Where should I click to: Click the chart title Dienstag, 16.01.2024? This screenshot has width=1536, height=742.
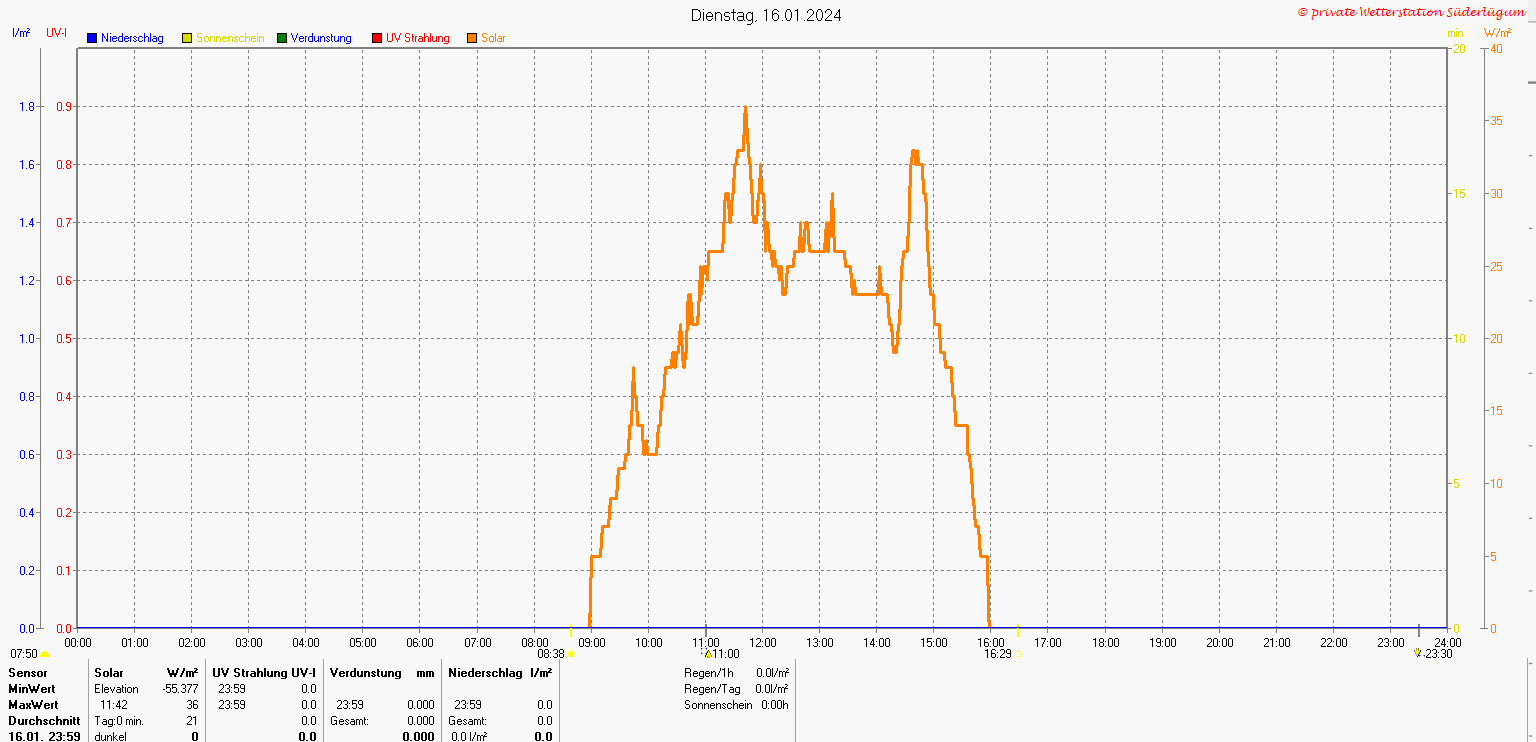click(x=766, y=15)
